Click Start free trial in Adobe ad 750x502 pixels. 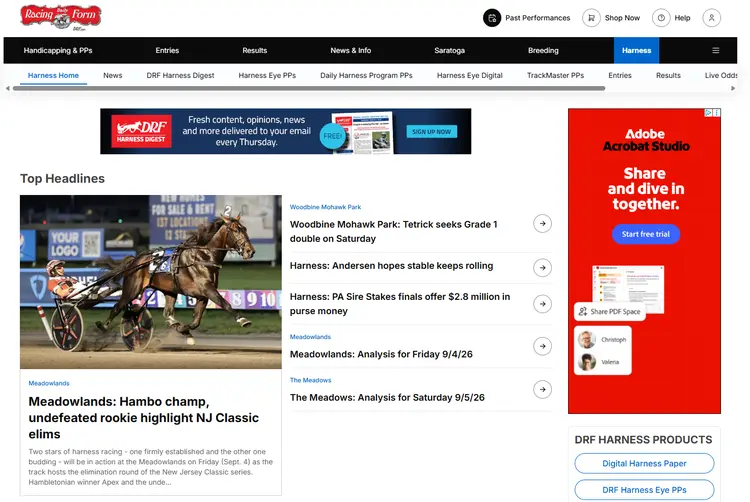(646, 234)
